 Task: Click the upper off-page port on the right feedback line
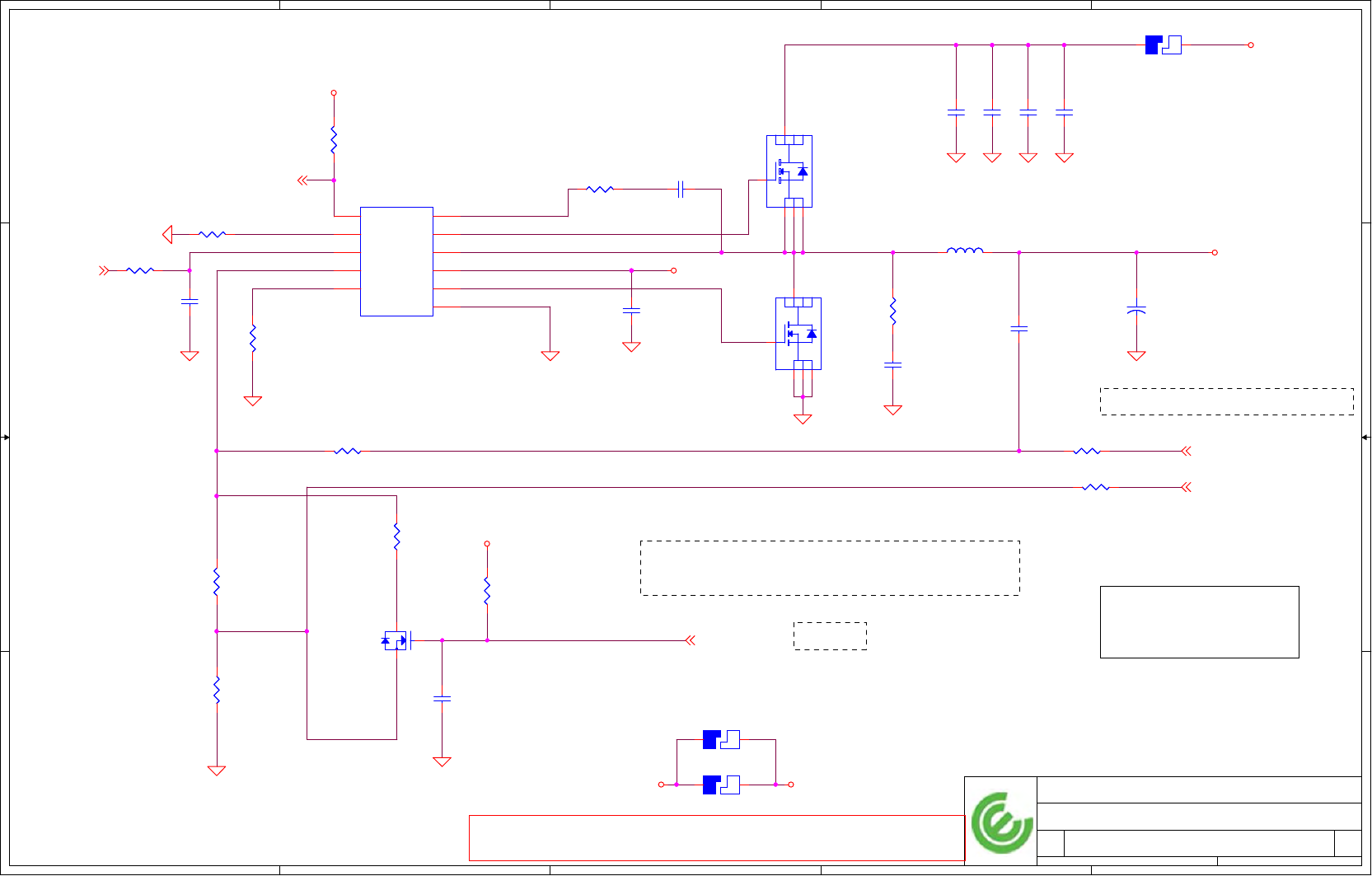(x=1187, y=451)
